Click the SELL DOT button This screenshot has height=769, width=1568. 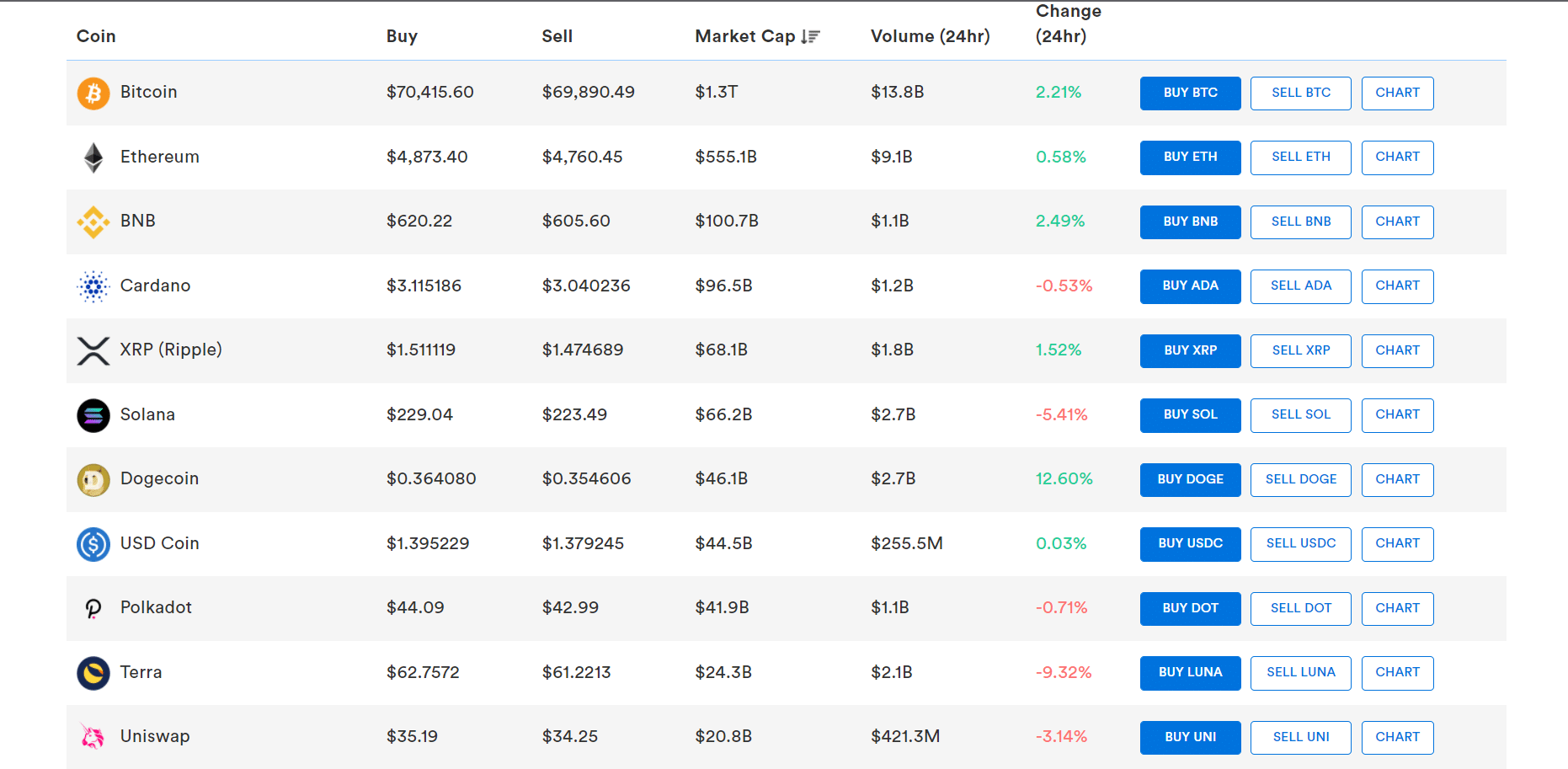[x=1301, y=609]
